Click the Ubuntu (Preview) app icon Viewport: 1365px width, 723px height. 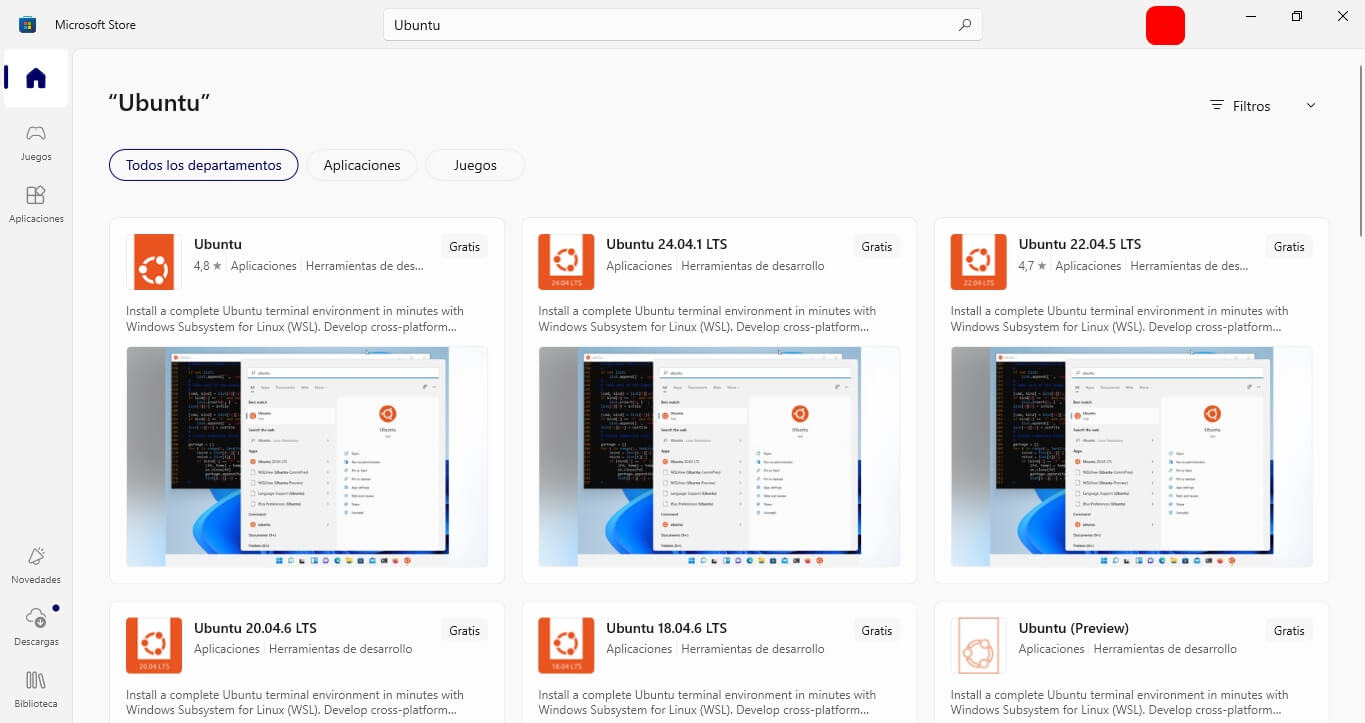[978, 646]
